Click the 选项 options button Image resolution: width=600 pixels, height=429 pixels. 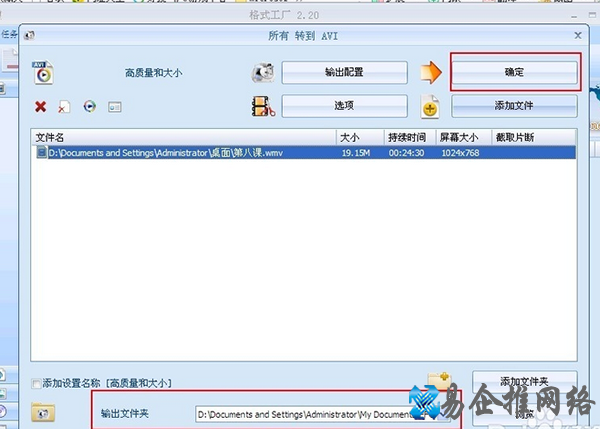click(x=344, y=106)
